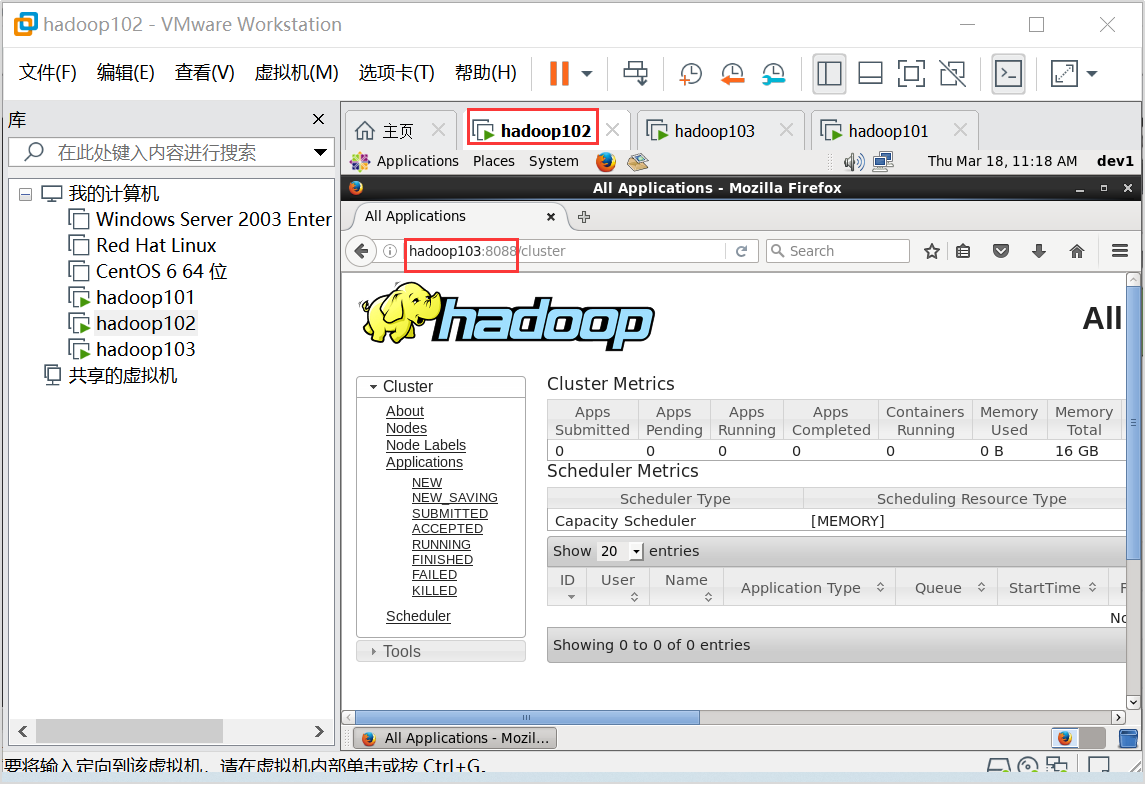The image size is (1145, 785).
Task: Expand the Tools section
Action: point(440,651)
